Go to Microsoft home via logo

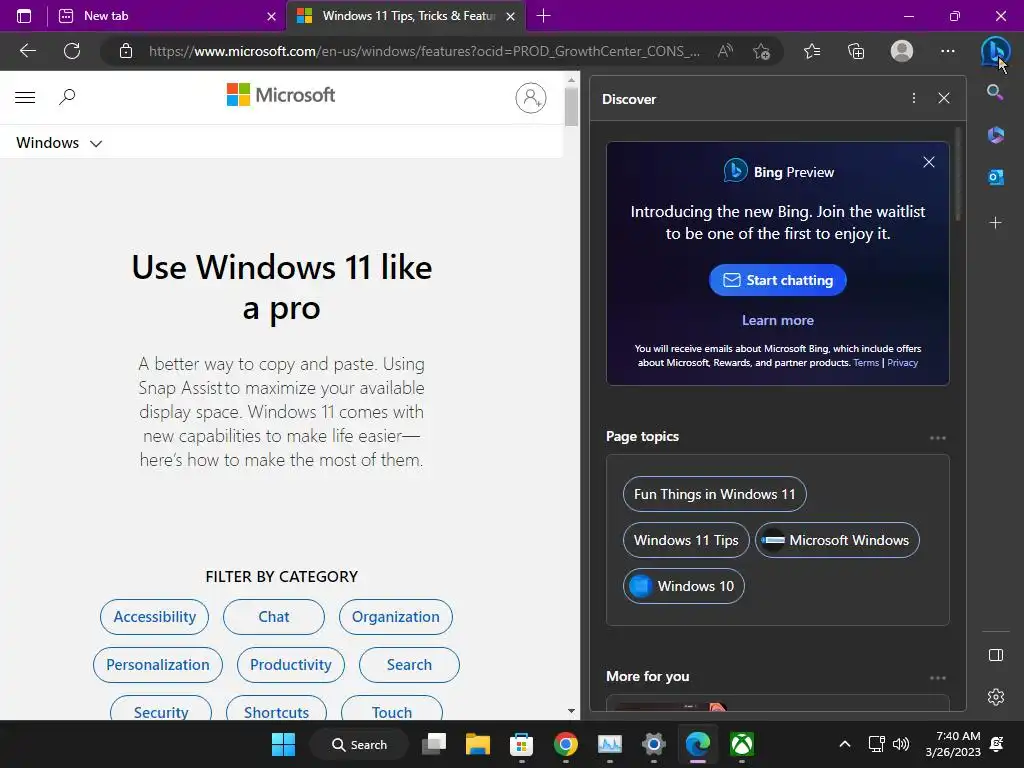tap(281, 95)
